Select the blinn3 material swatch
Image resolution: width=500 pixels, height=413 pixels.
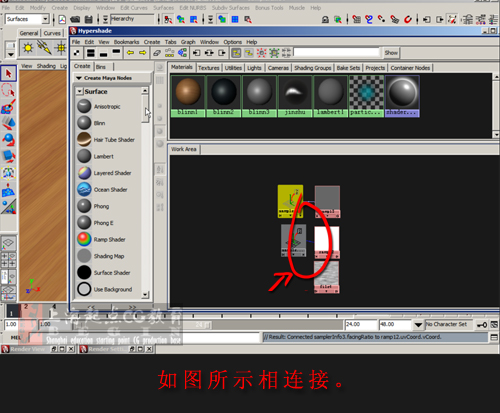click(259, 96)
